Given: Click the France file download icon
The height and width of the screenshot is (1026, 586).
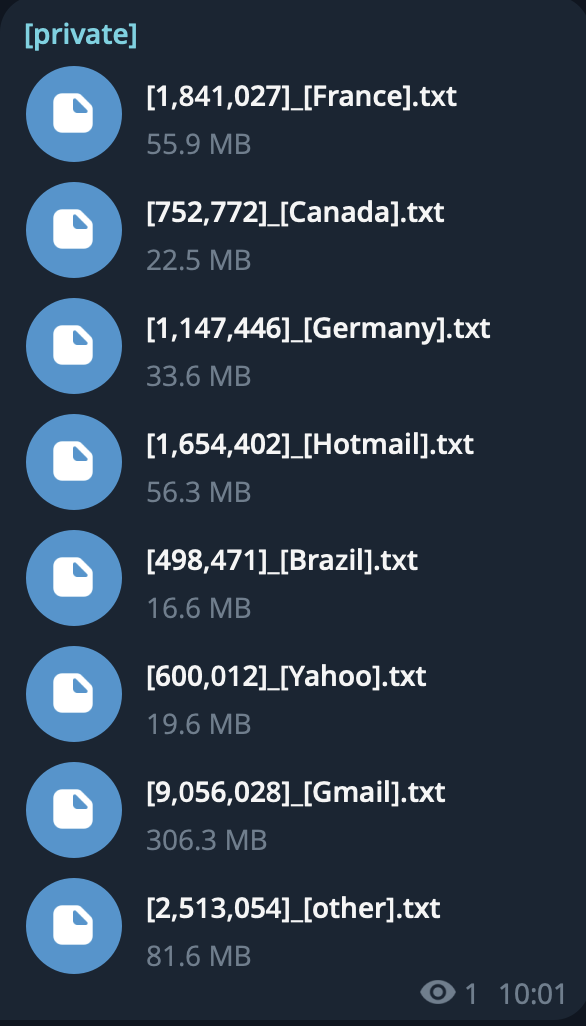Looking at the screenshot, I should click(x=74, y=114).
